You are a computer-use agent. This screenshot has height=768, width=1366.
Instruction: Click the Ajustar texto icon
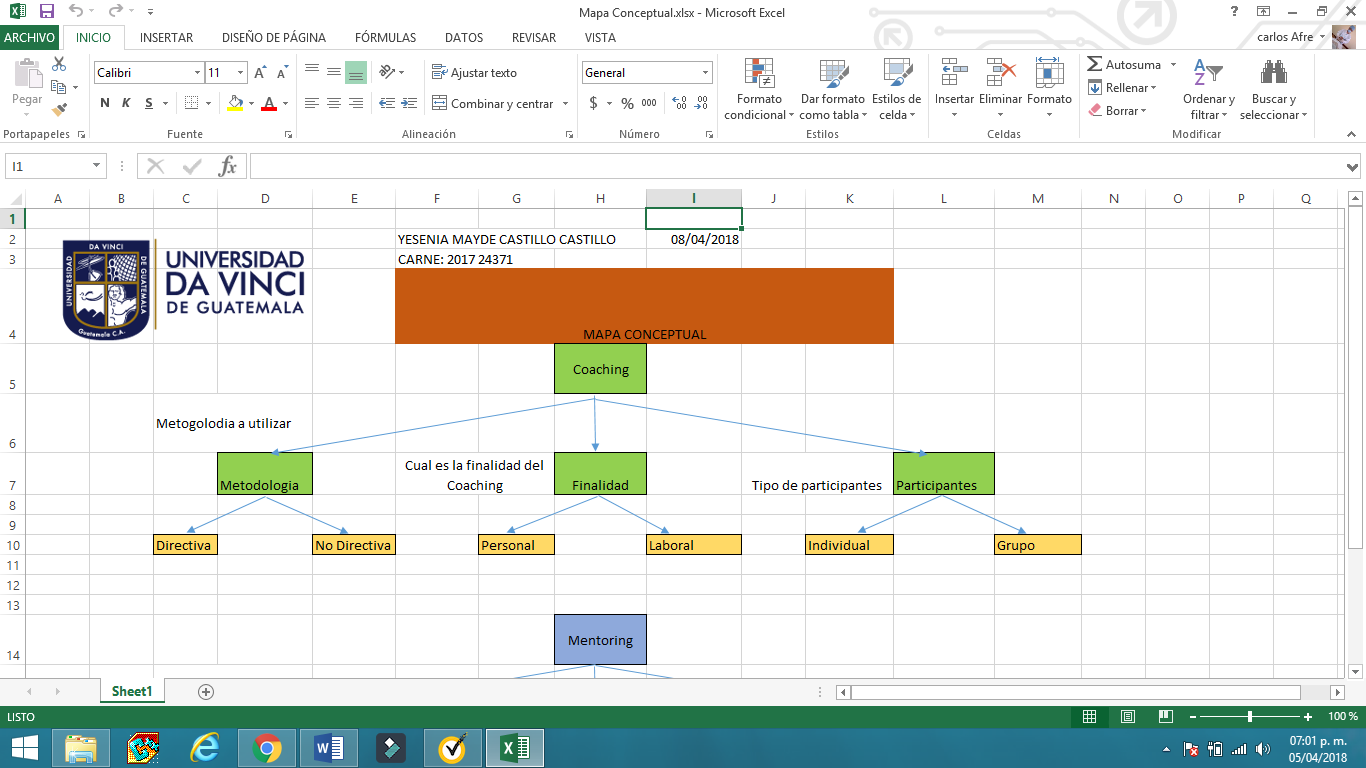point(437,72)
